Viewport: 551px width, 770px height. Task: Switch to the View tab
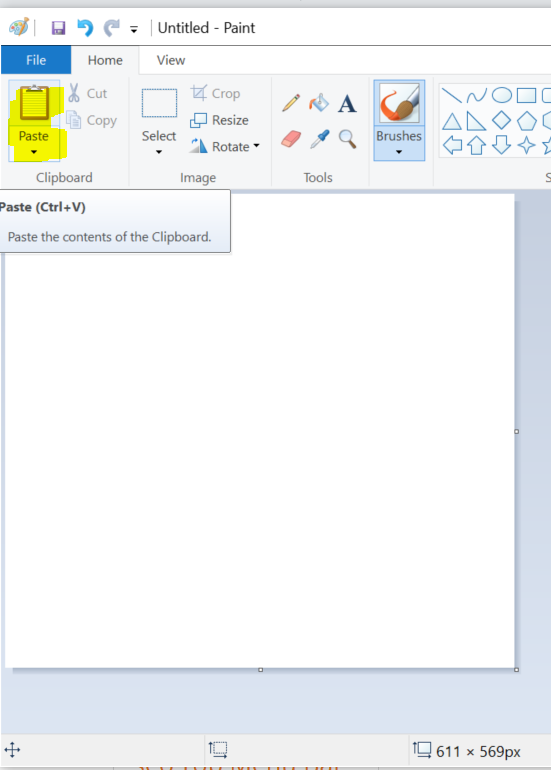coord(171,60)
